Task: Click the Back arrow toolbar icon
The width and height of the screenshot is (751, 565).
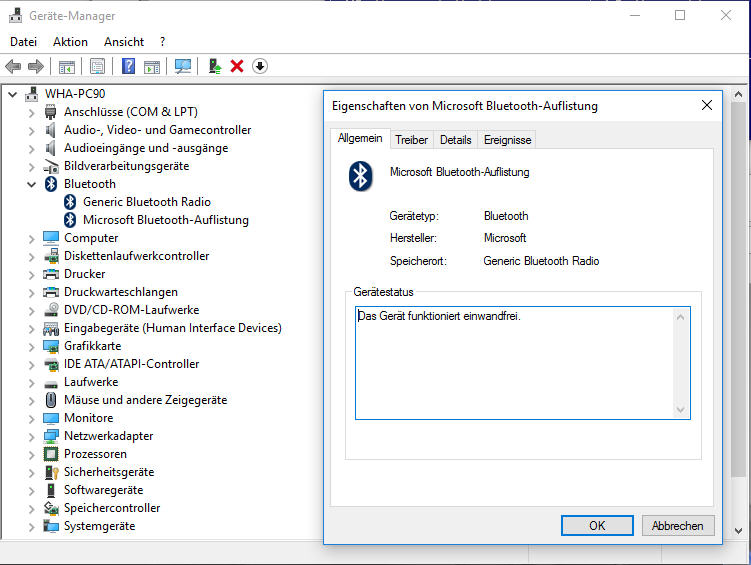Action: [13, 66]
